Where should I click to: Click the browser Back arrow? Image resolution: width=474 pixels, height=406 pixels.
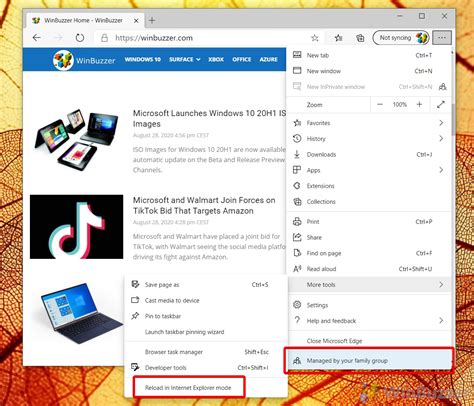coord(37,38)
